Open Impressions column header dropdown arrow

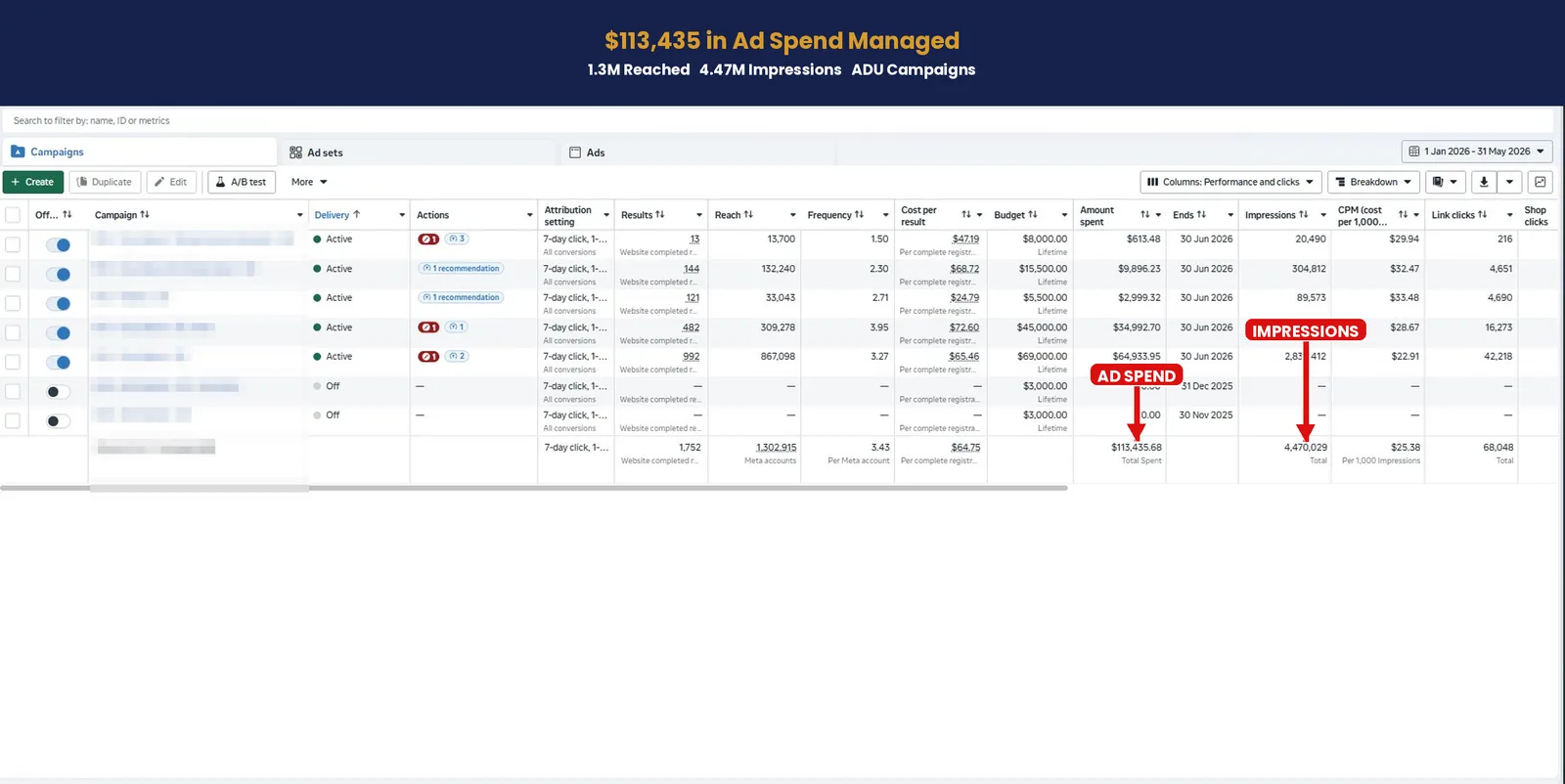1323,215
